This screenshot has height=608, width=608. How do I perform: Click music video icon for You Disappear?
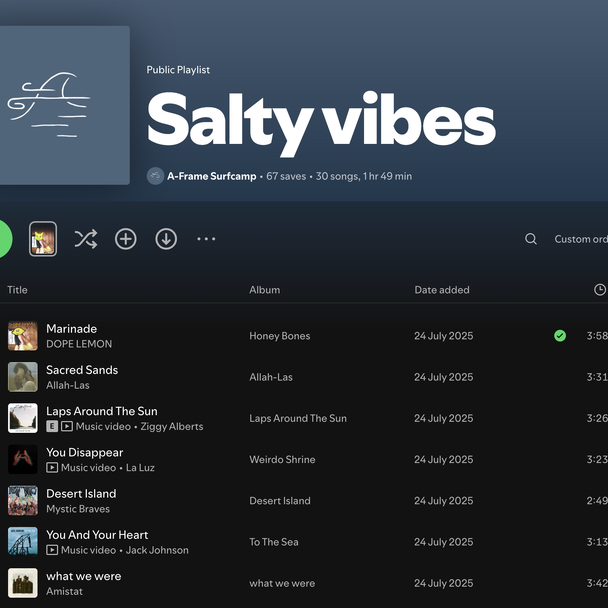52,468
